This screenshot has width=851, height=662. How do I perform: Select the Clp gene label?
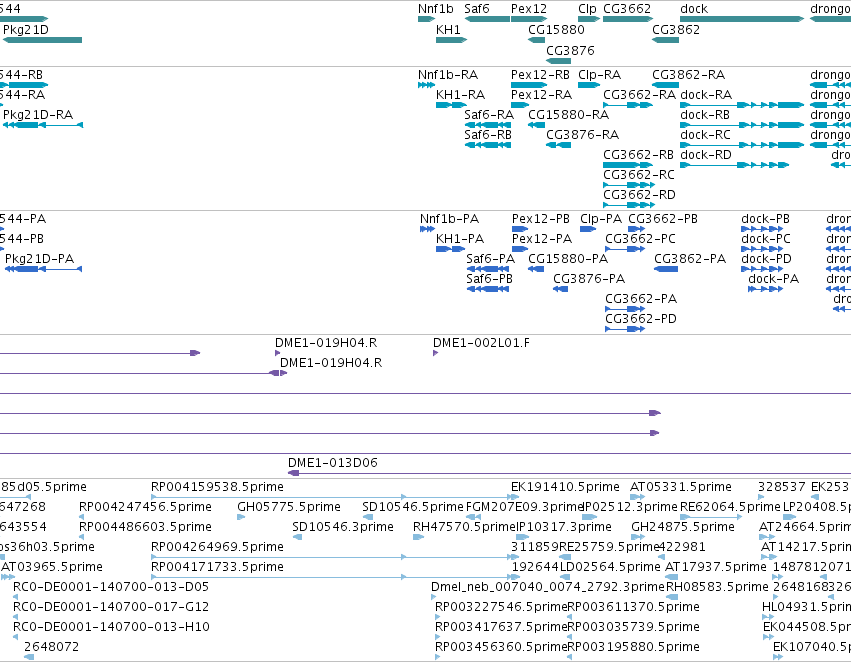pos(587,9)
